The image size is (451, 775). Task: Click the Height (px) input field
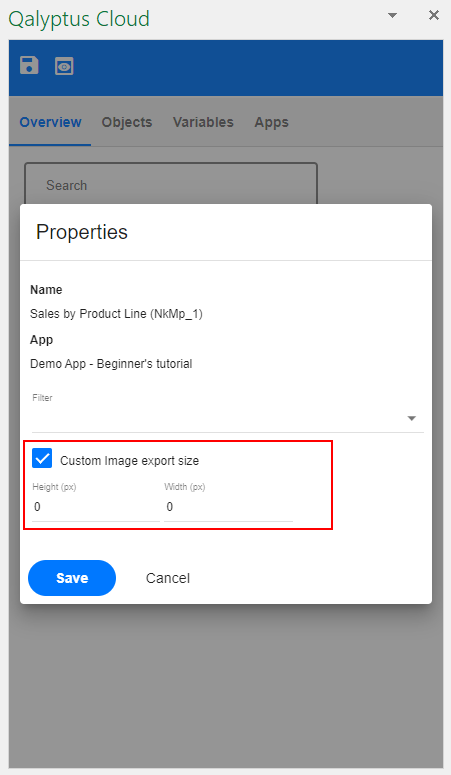[x=96, y=507]
